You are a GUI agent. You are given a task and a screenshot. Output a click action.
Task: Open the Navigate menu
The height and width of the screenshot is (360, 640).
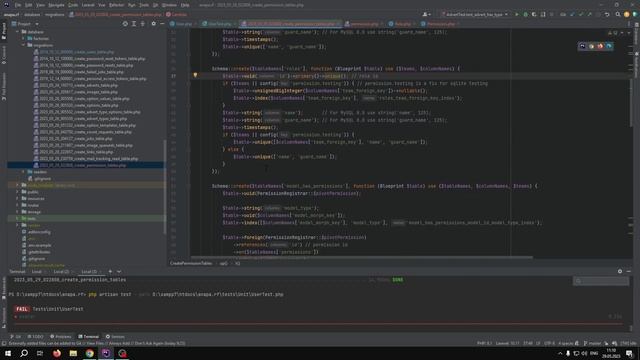(x=56, y=5)
